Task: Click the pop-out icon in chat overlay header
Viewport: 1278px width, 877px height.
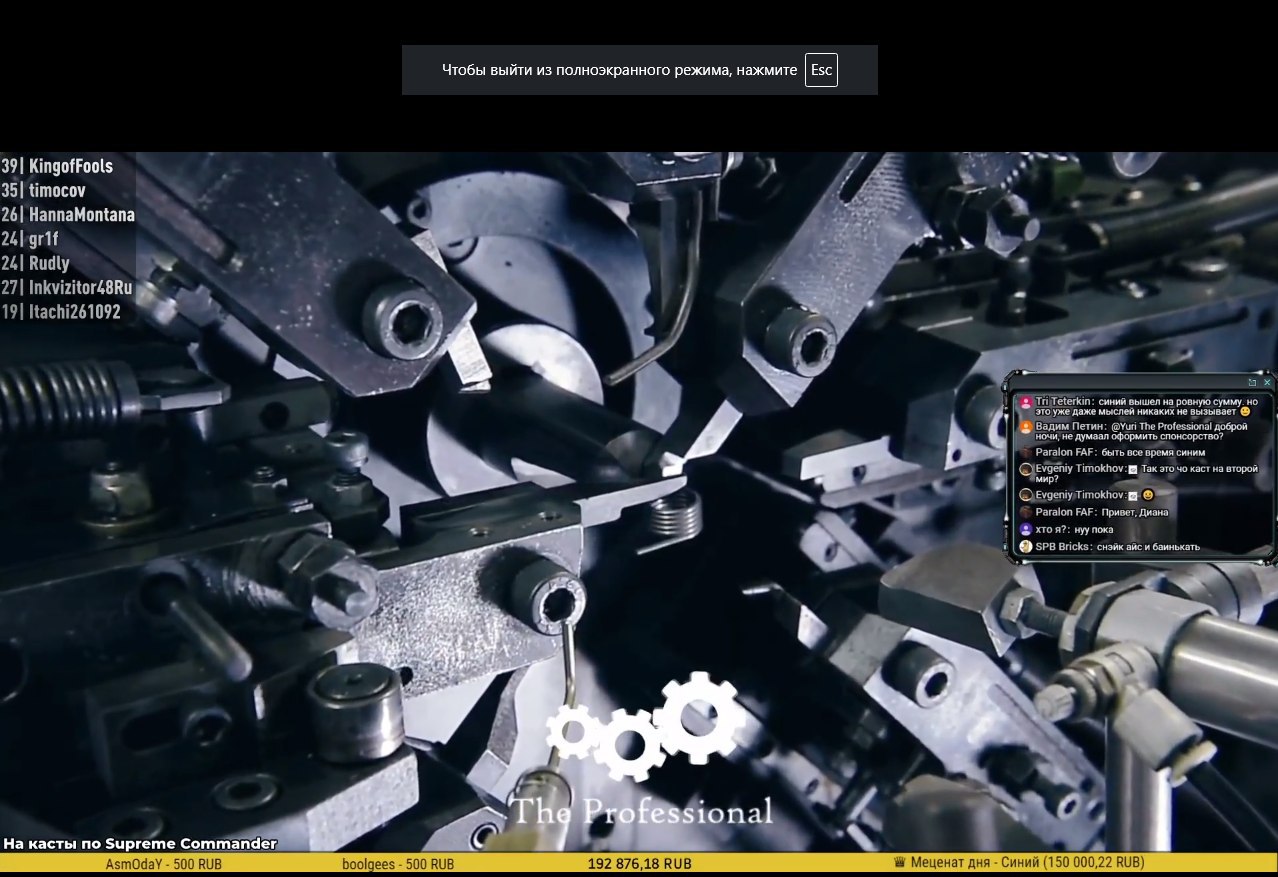Action: coord(1252,383)
